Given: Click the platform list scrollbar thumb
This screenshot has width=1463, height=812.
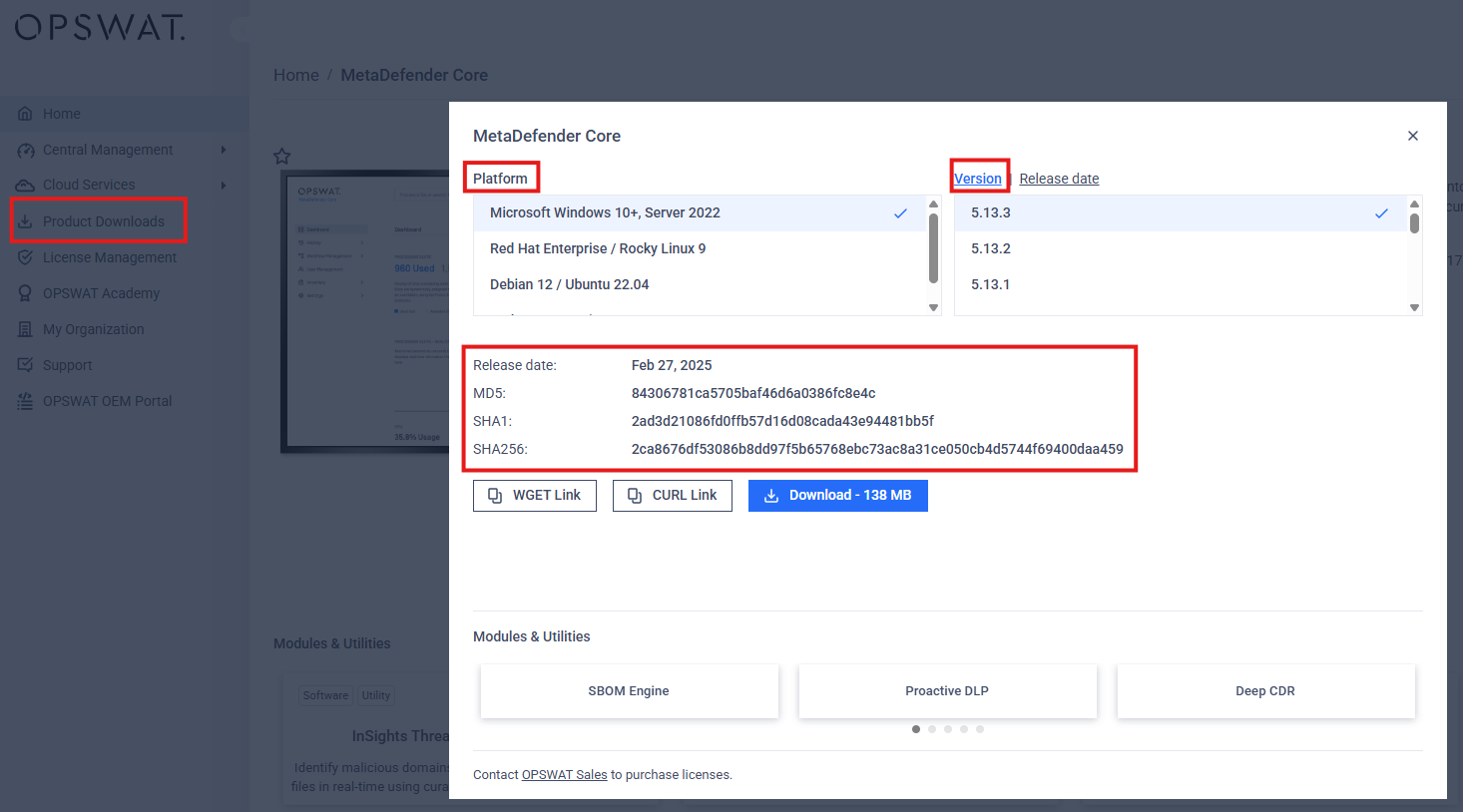Looking at the screenshot, I should pos(934,247).
